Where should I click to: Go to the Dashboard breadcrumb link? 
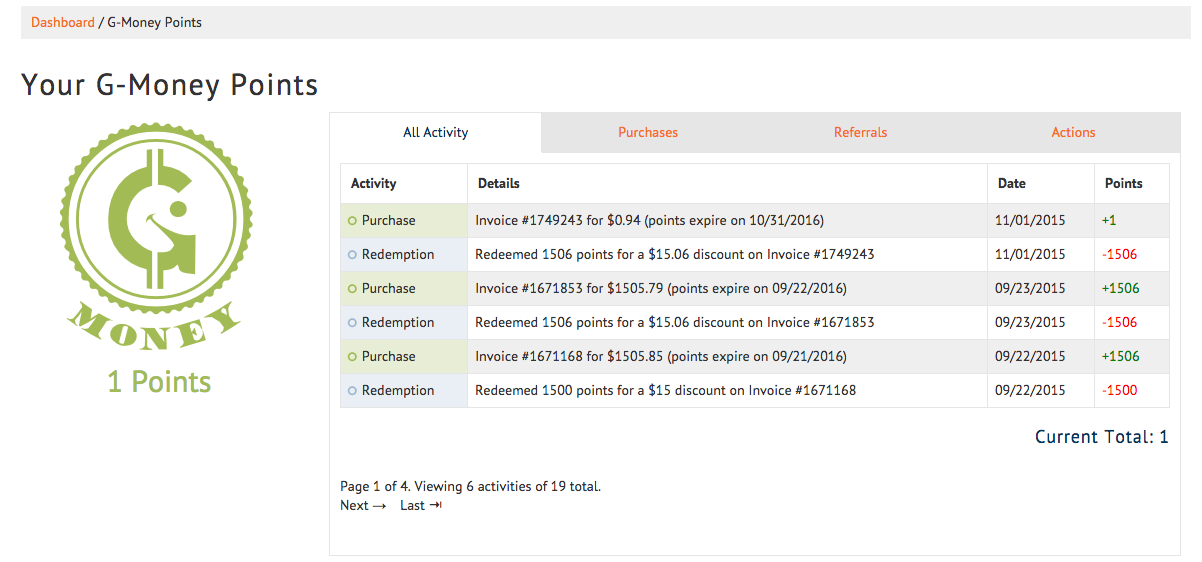point(63,22)
